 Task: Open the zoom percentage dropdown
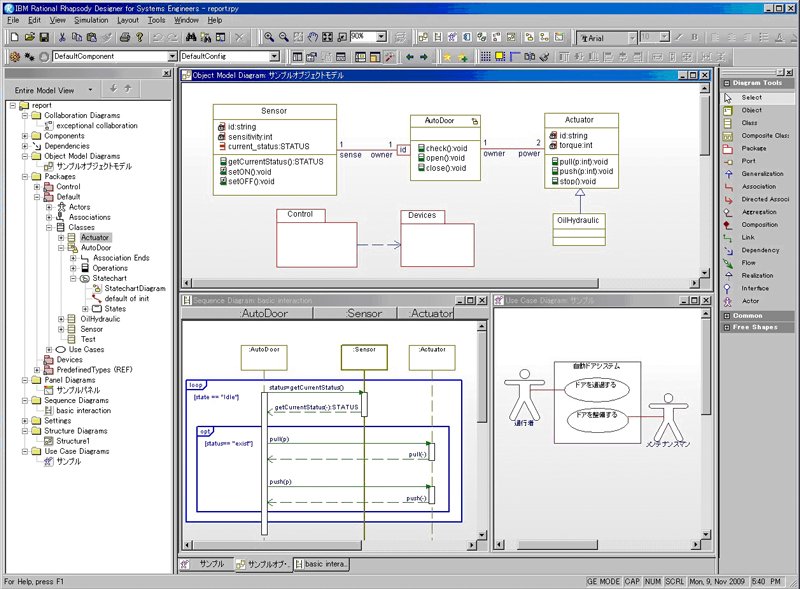[381, 37]
